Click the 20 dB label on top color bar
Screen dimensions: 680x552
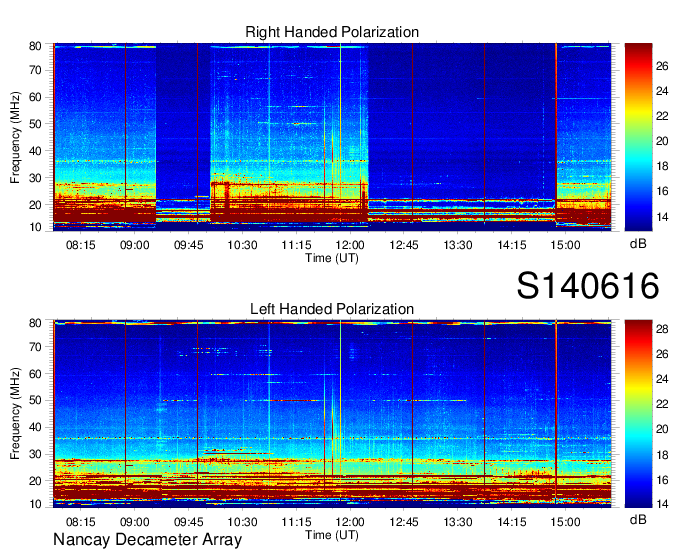coord(662,141)
